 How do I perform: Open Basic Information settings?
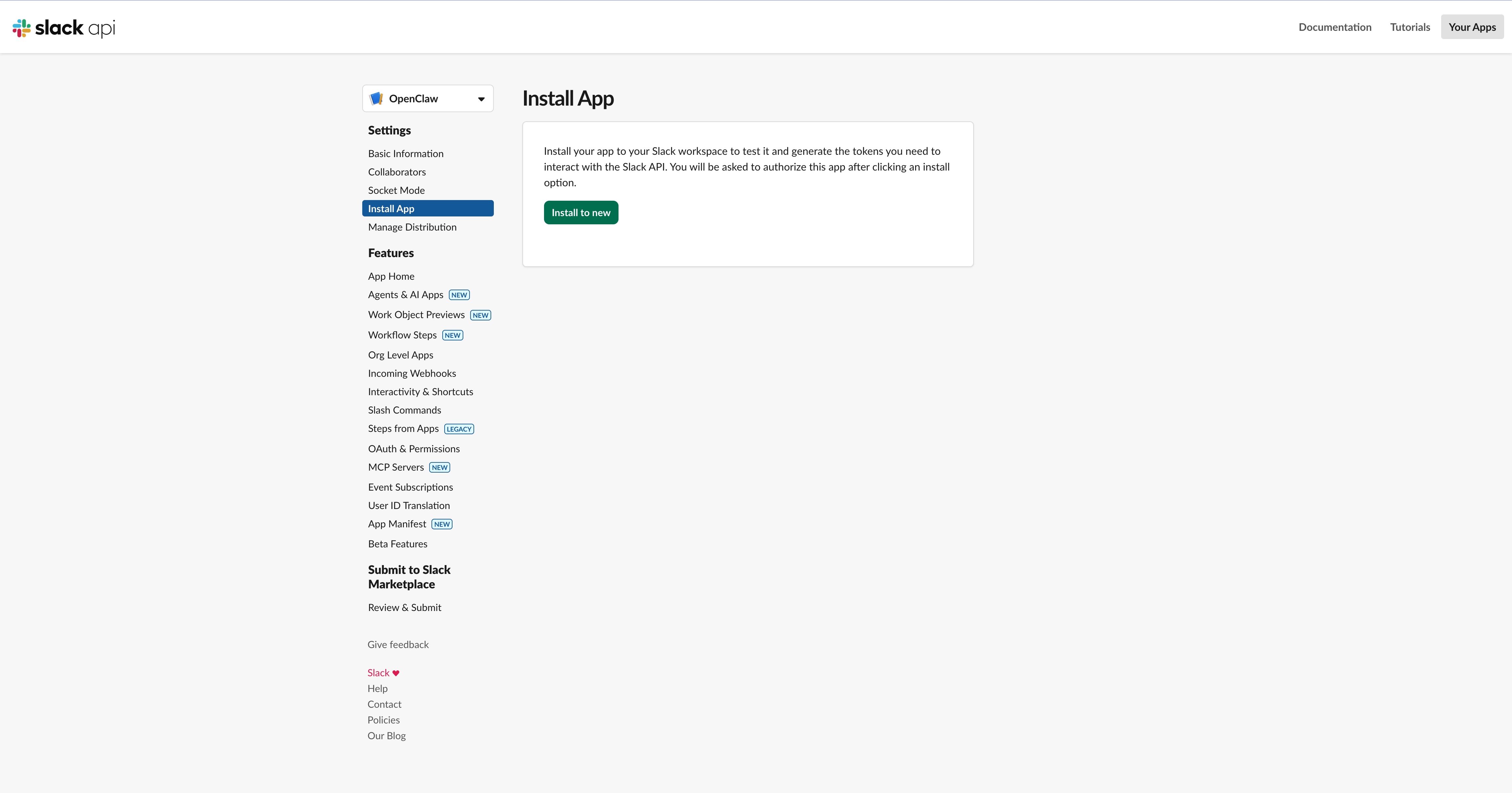tap(406, 154)
